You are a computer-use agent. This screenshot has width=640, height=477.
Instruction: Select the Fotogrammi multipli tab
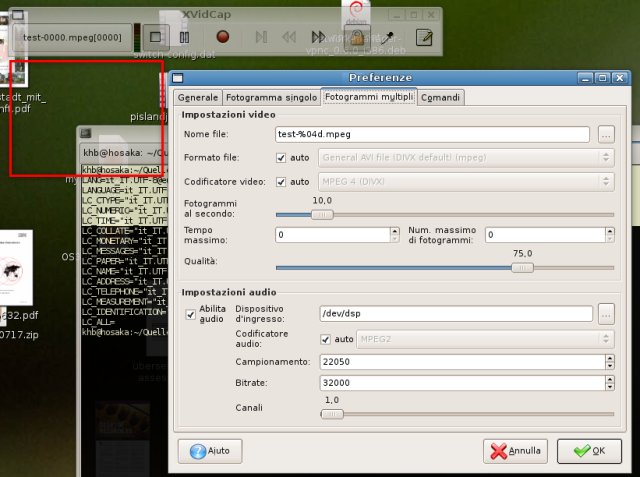(x=369, y=97)
